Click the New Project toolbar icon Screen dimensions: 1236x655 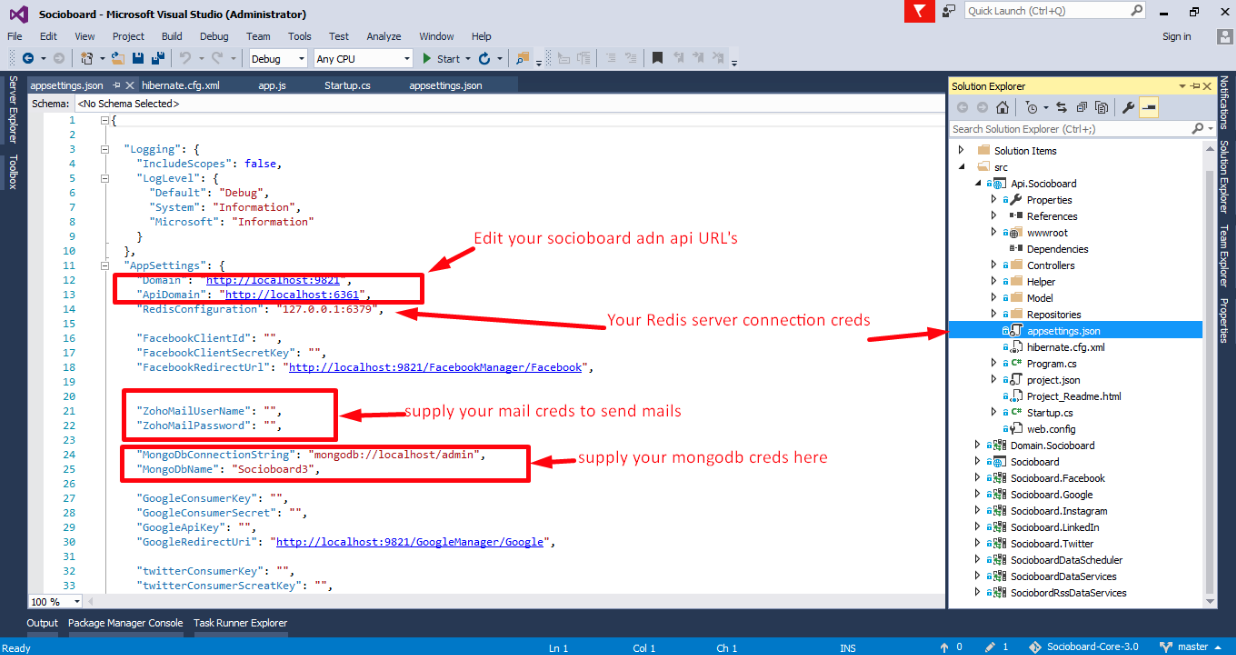pyautogui.click(x=87, y=58)
